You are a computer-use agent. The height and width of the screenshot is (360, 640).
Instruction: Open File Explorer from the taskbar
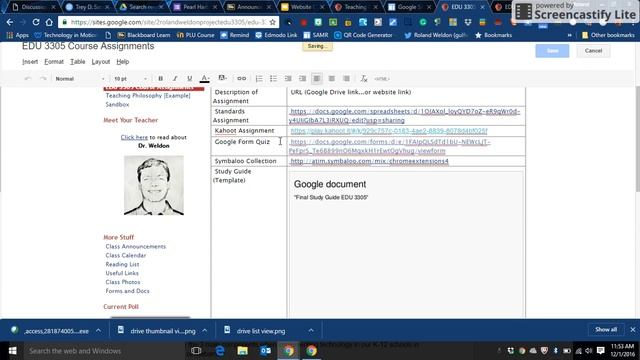pos(242,351)
